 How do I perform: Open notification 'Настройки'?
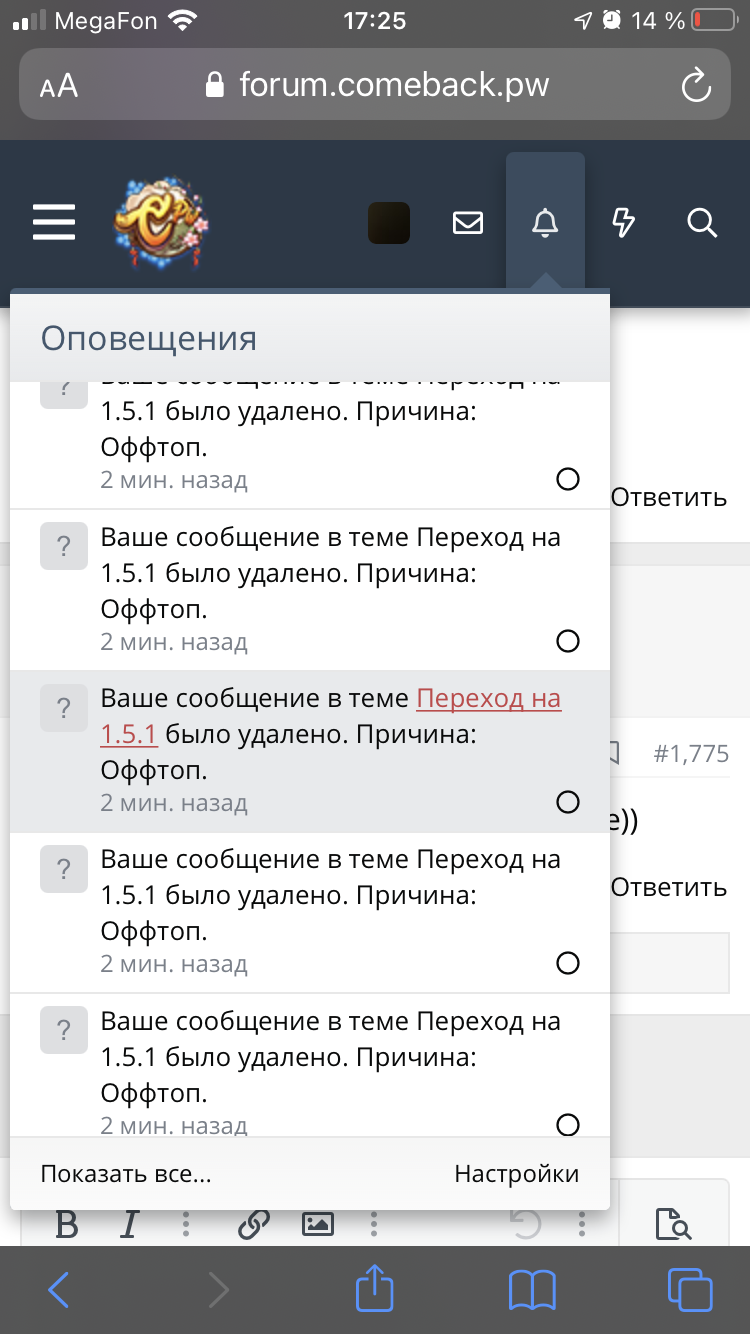click(x=516, y=1173)
